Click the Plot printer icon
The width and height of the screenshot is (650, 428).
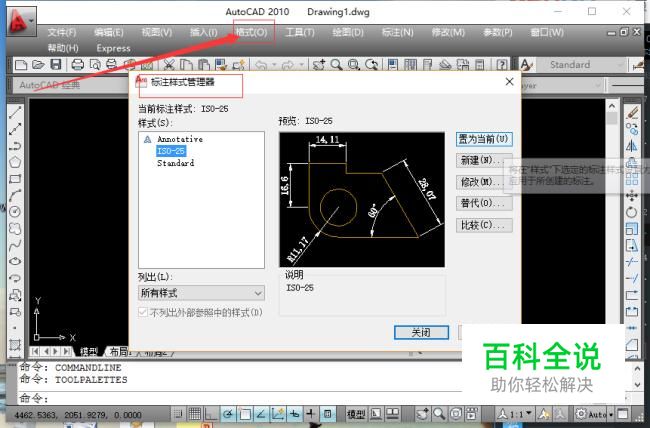tap(78, 65)
